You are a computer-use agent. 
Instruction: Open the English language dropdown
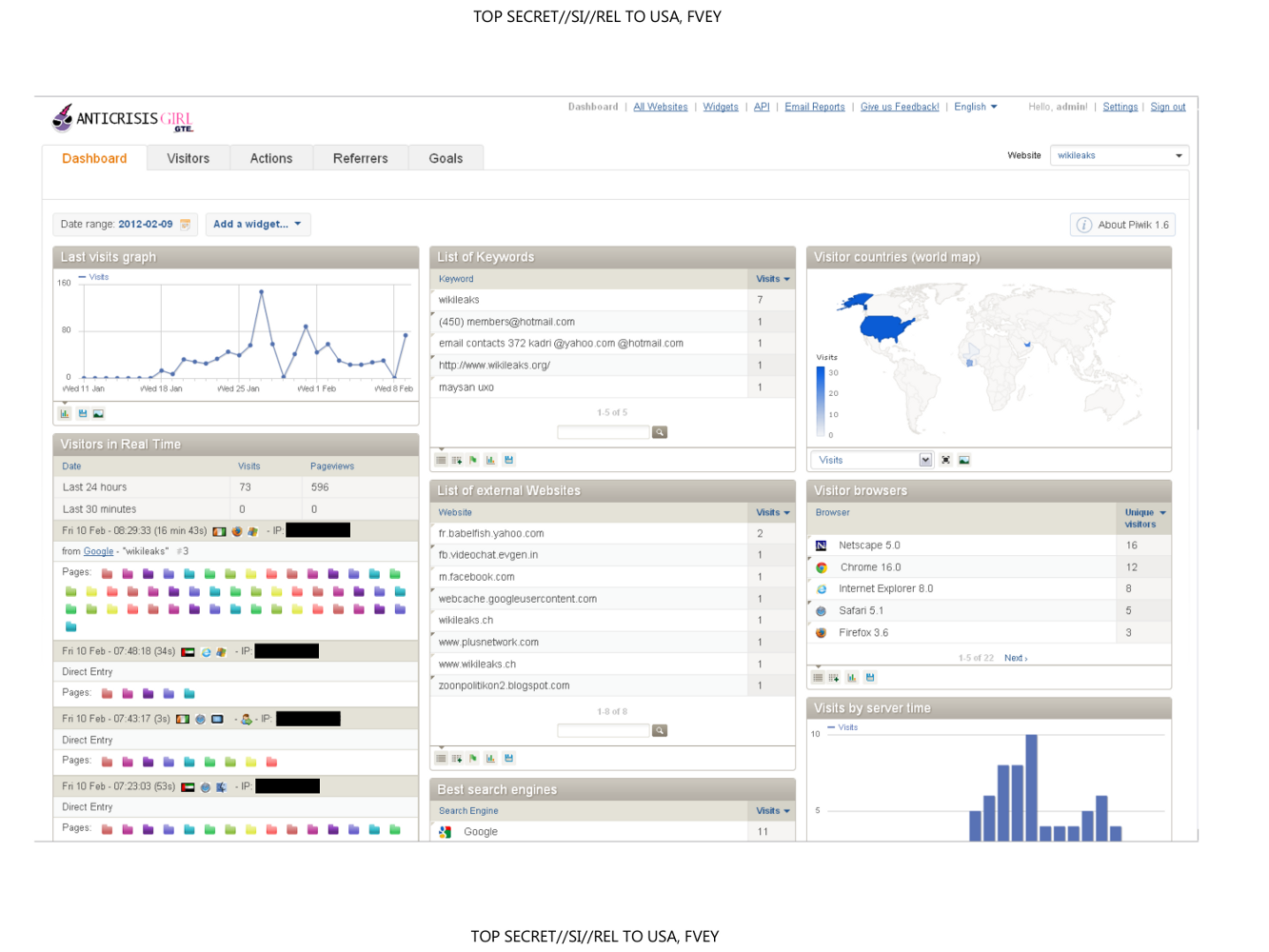(976, 107)
